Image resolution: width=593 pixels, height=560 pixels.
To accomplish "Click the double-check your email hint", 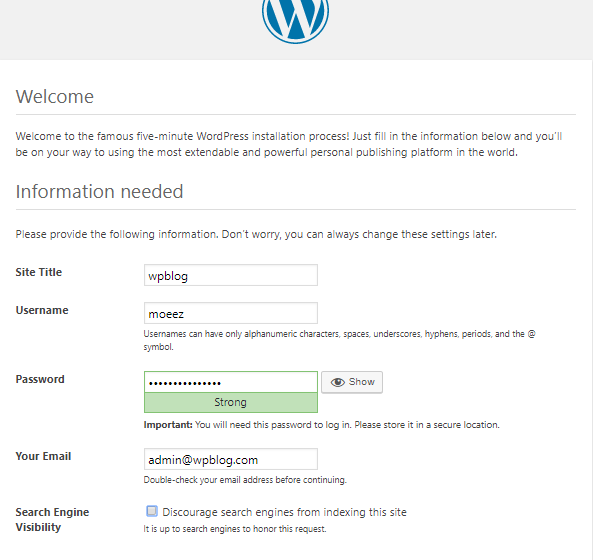I will (x=245, y=480).
